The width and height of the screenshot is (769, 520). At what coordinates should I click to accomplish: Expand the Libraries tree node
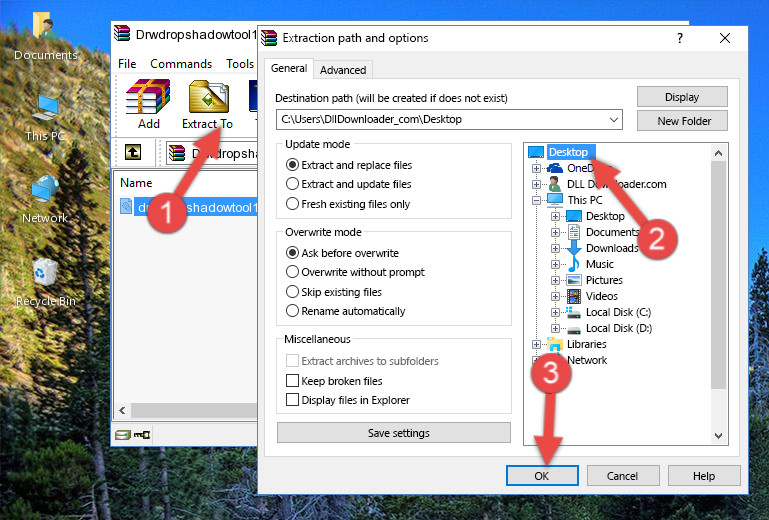coord(537,344)
